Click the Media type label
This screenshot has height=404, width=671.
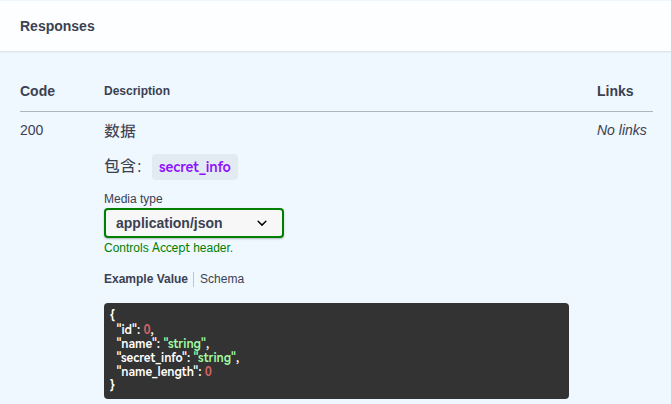coord(133,199)
